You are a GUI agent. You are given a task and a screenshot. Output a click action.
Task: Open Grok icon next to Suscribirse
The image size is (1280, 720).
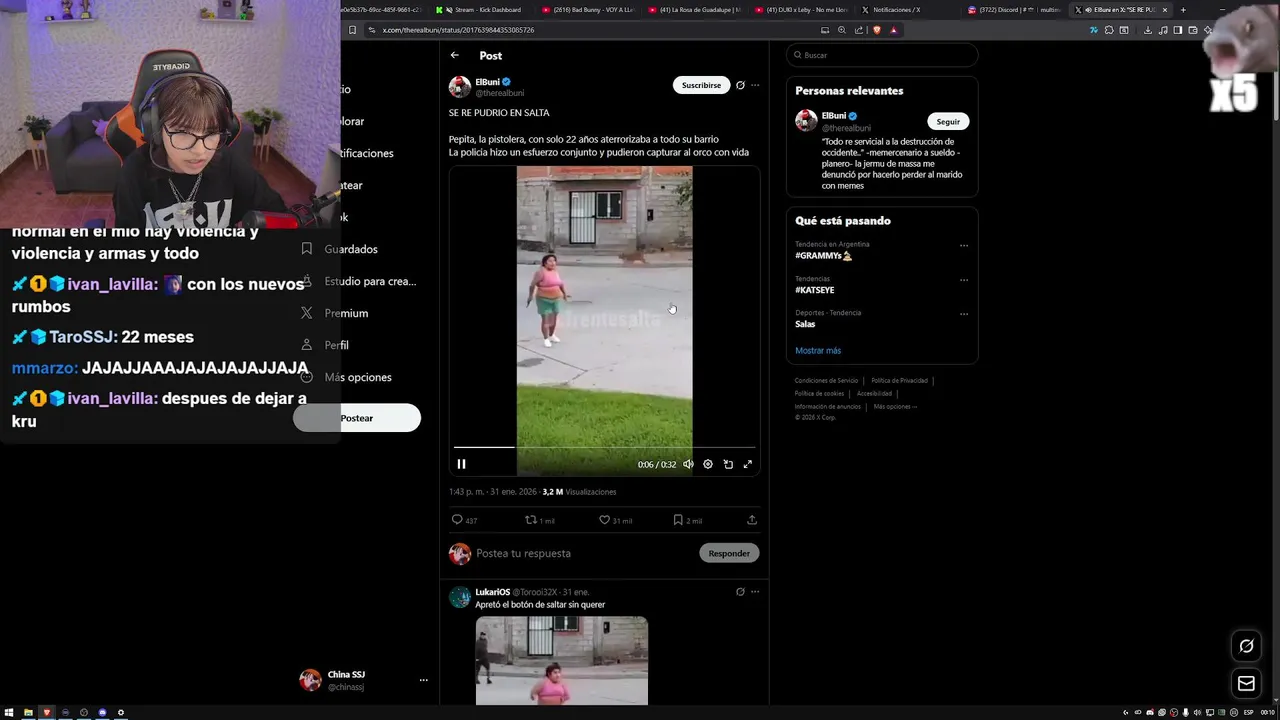point(740,85)
